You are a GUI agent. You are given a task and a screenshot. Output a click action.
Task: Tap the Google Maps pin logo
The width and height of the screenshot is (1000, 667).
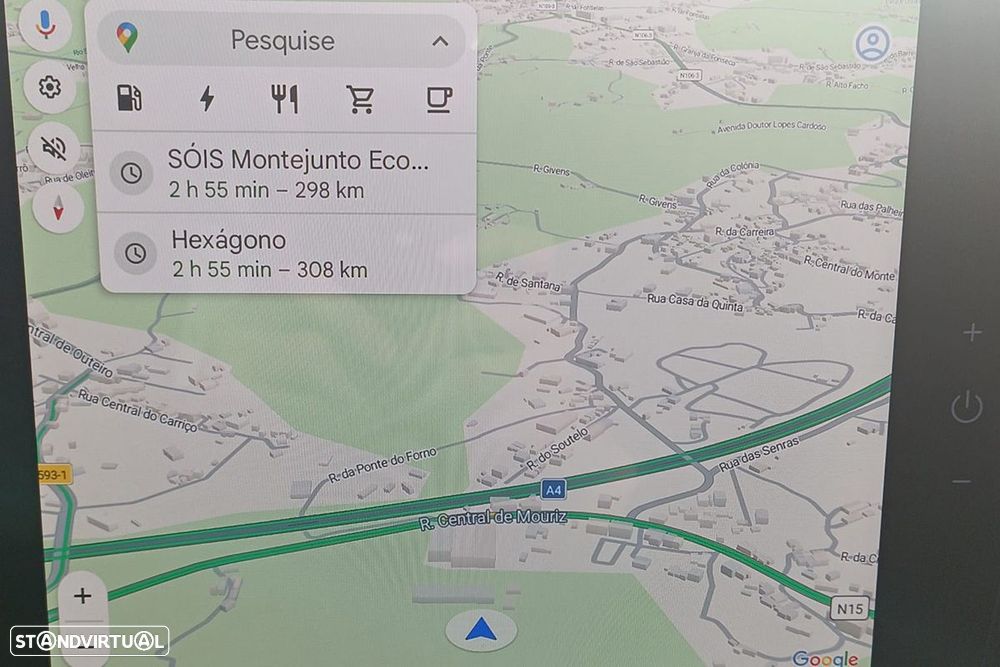coord(127,38)
